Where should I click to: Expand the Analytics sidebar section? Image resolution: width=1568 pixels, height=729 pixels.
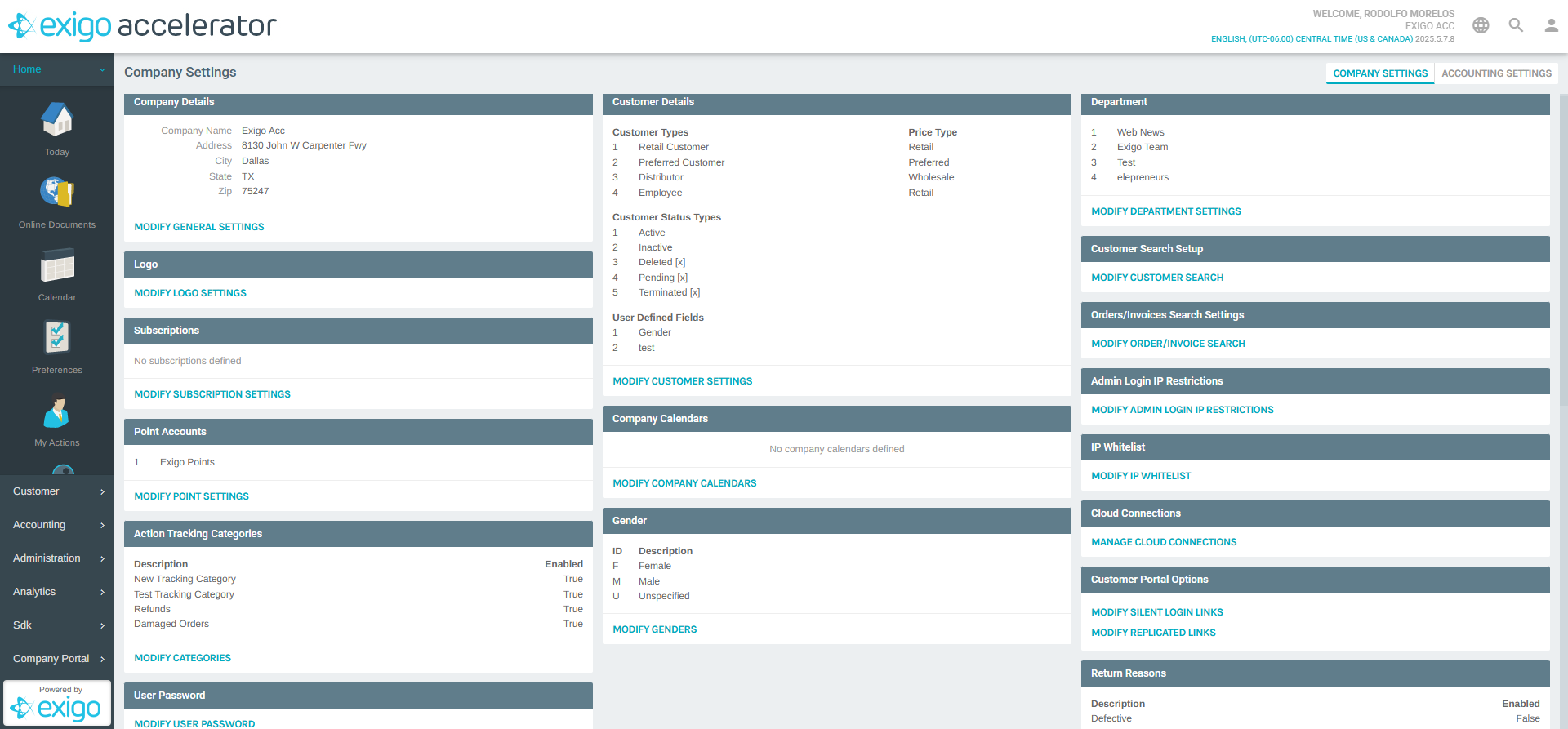tap(57, 592)
